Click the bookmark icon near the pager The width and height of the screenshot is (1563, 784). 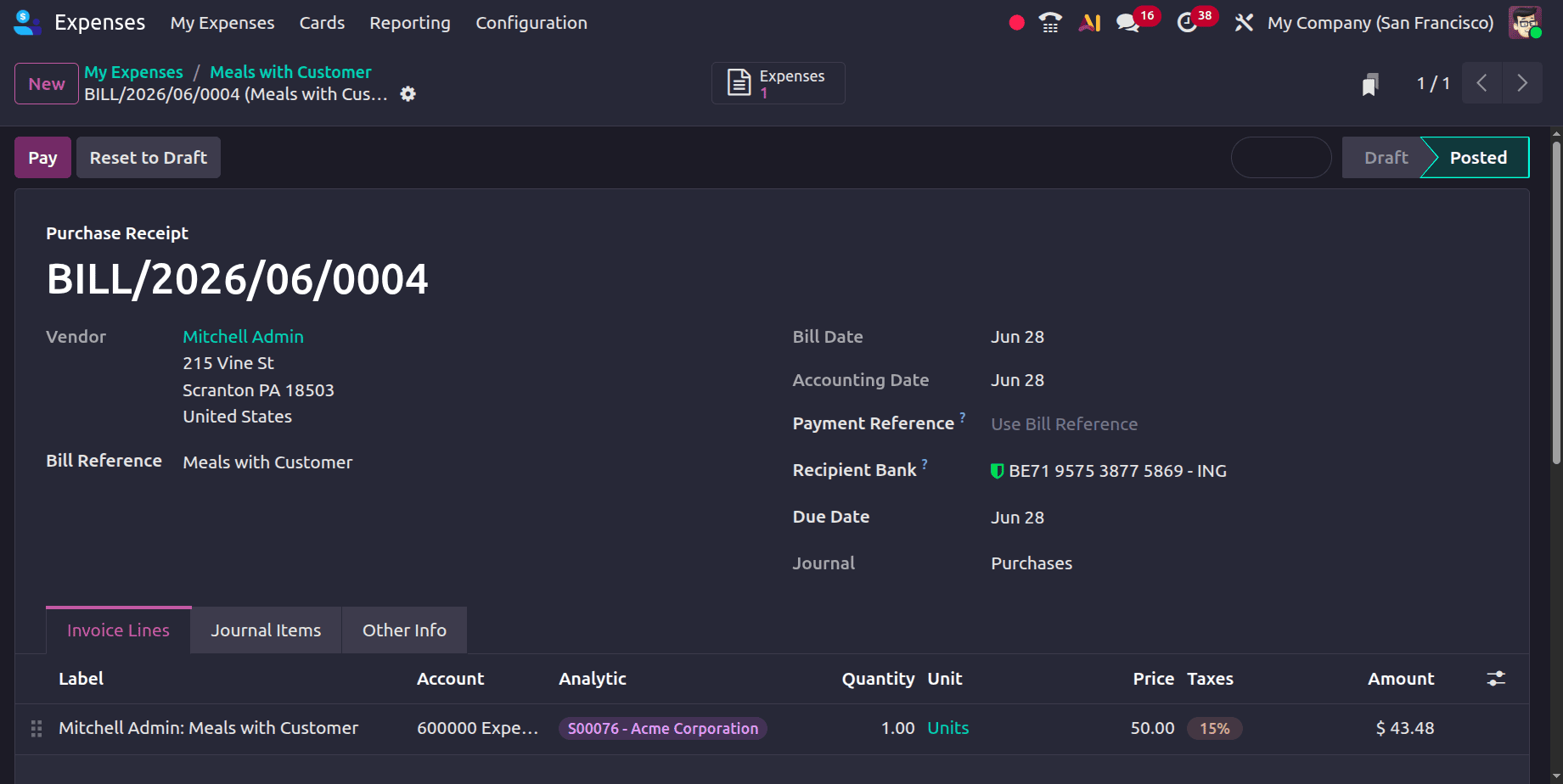pos(1370,84)
